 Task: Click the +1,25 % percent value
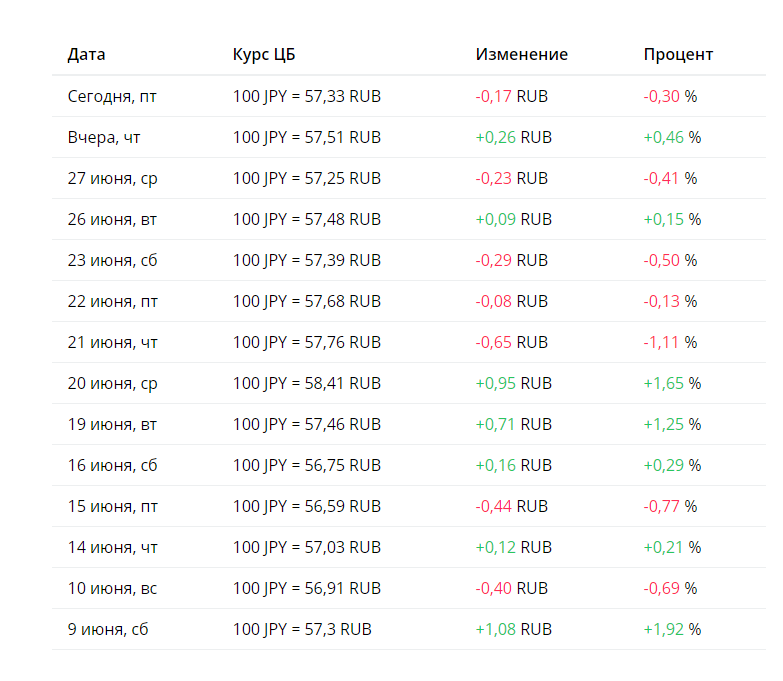(672, 425)
